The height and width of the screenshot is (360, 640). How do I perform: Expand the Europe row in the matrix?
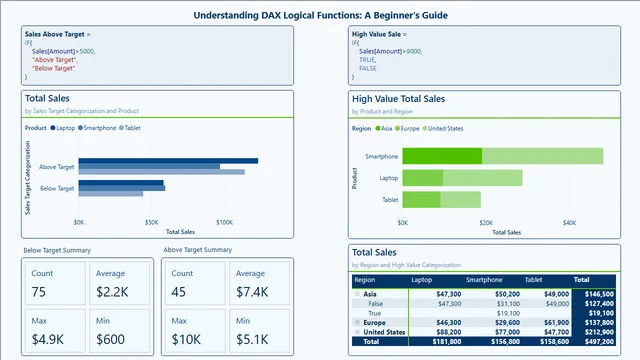point(357,322)
